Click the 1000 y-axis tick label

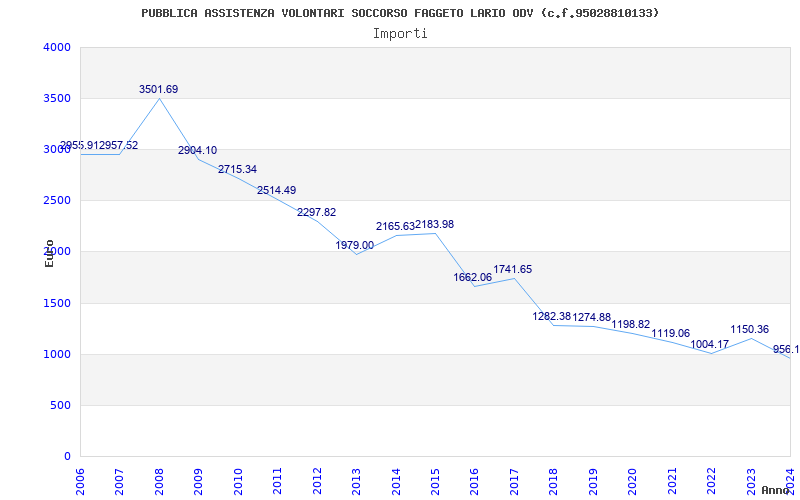click(57, 355)
